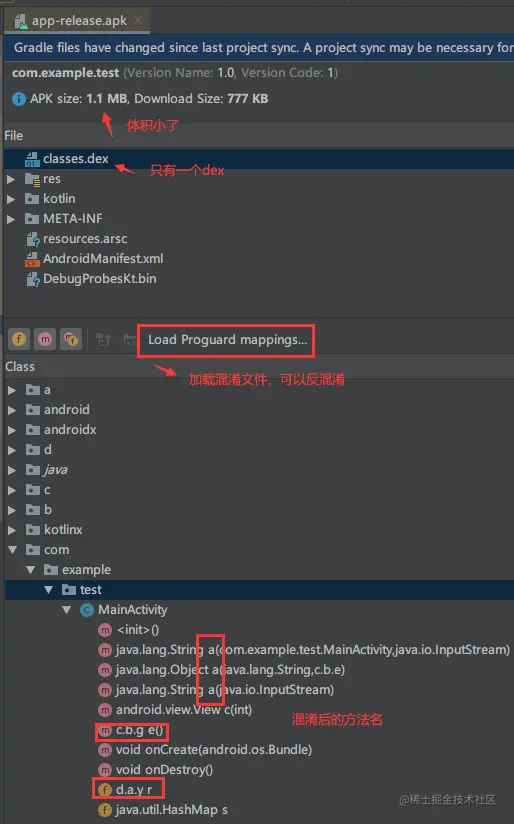Close the app-release.apk tab

click(x=138, y=20)
